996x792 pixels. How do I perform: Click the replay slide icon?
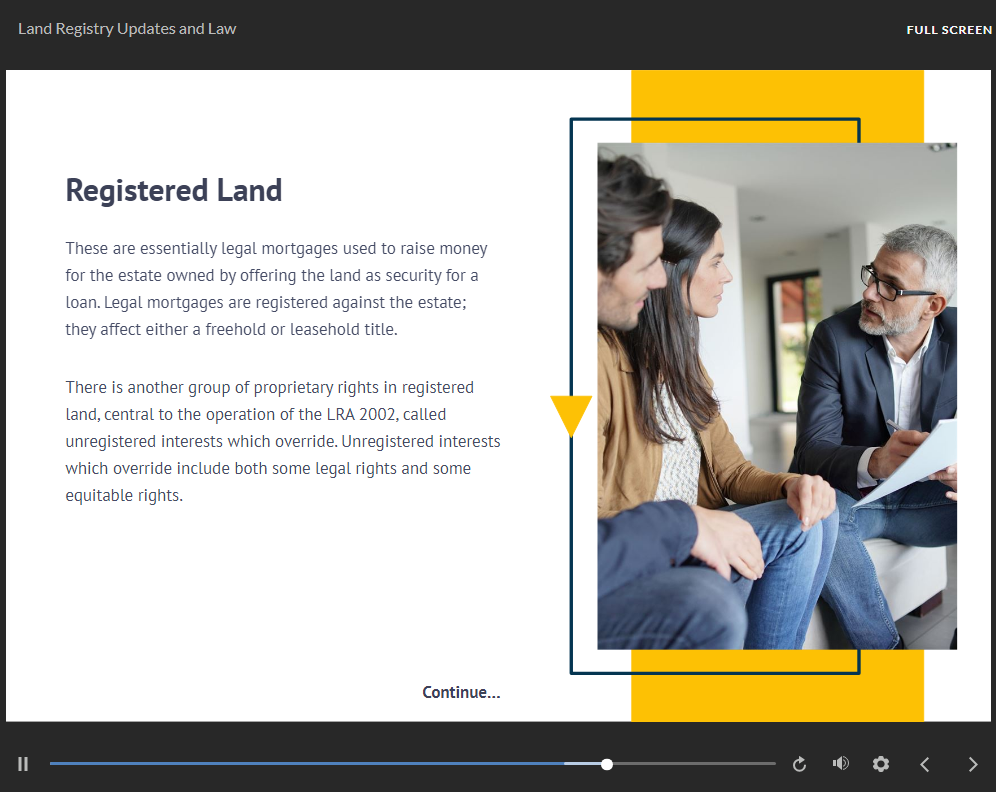click(800, 764)
